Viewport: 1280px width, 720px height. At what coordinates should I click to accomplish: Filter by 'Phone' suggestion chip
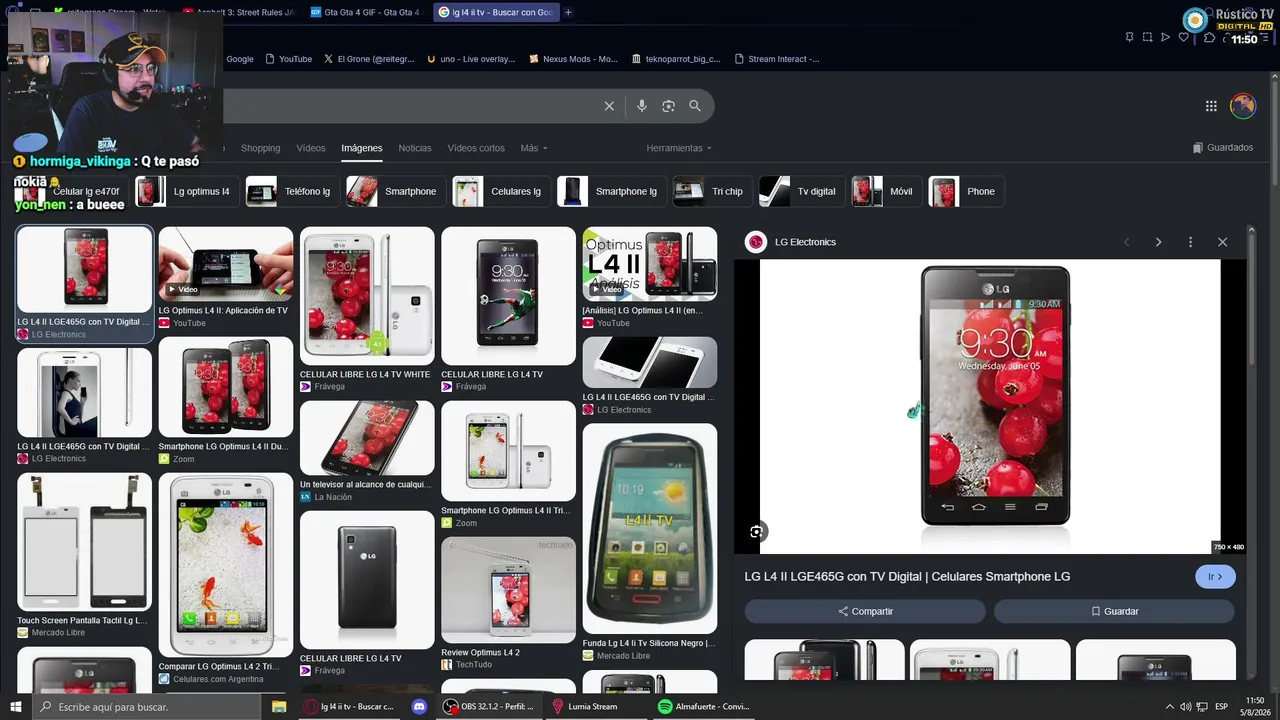(x=966, y=191)
